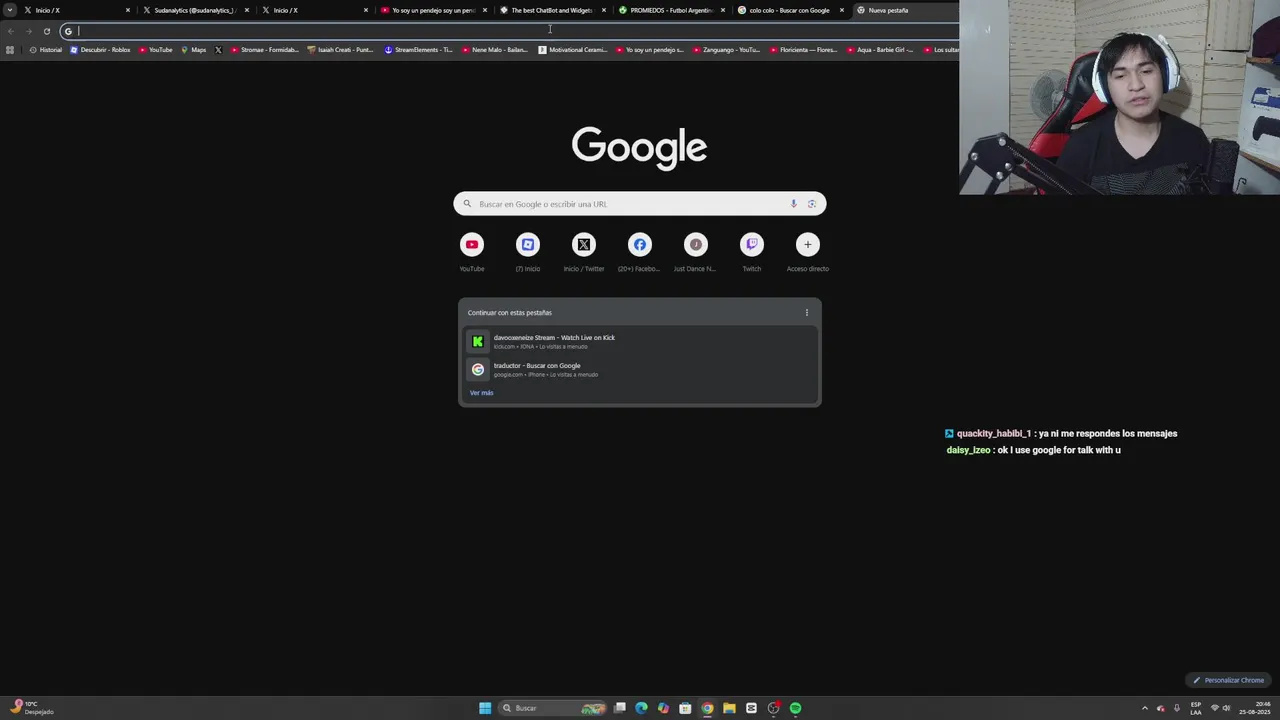This screenshot has width=1280, height=720.
Task: Open File Explorer from the taskbar
Action: click(x=729, y=708)
